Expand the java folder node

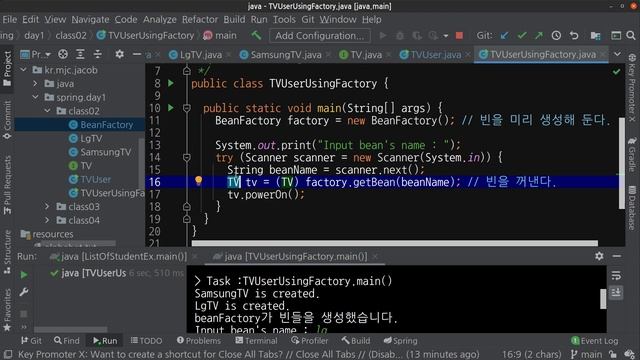coord(36,84)
